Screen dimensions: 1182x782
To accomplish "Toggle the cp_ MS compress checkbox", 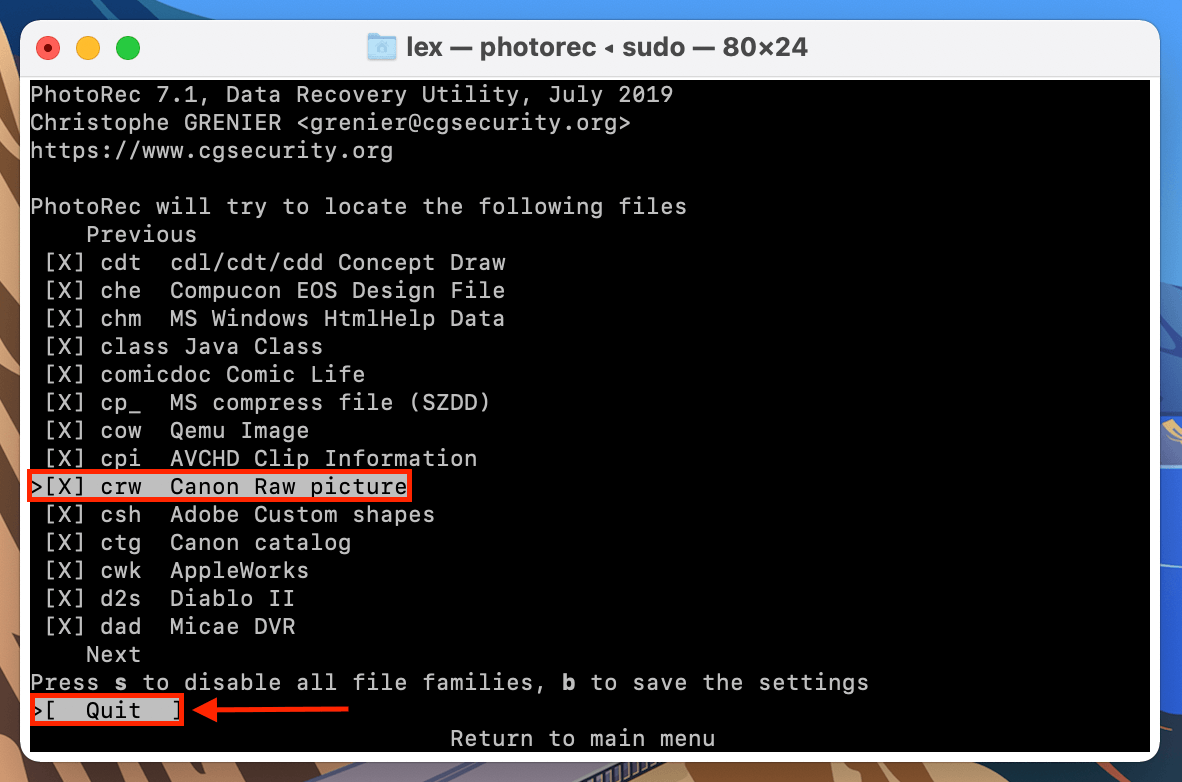I will pos(65,402).
